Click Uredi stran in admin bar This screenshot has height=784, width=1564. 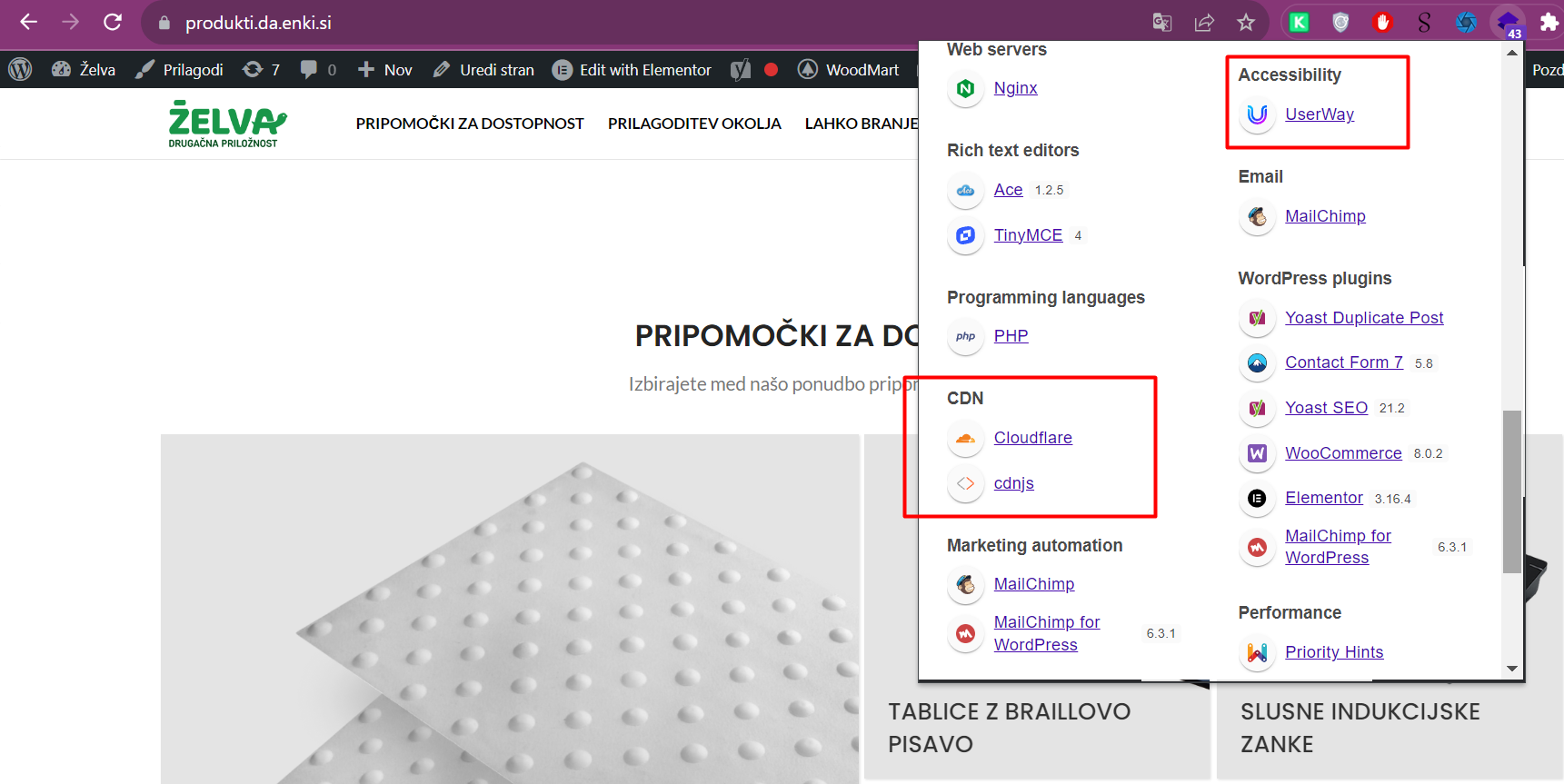point(483,69)
